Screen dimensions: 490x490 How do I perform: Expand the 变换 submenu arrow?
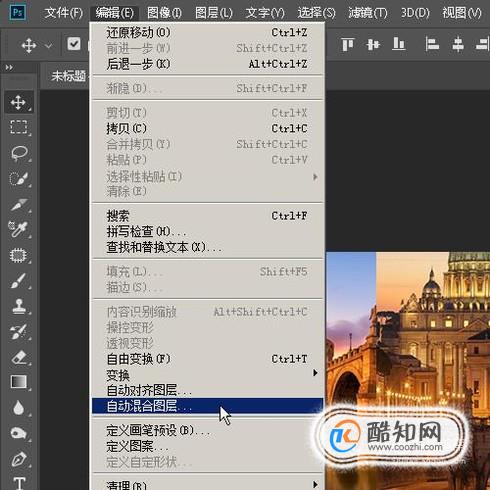pyautogui.click(x=315, y=373)
